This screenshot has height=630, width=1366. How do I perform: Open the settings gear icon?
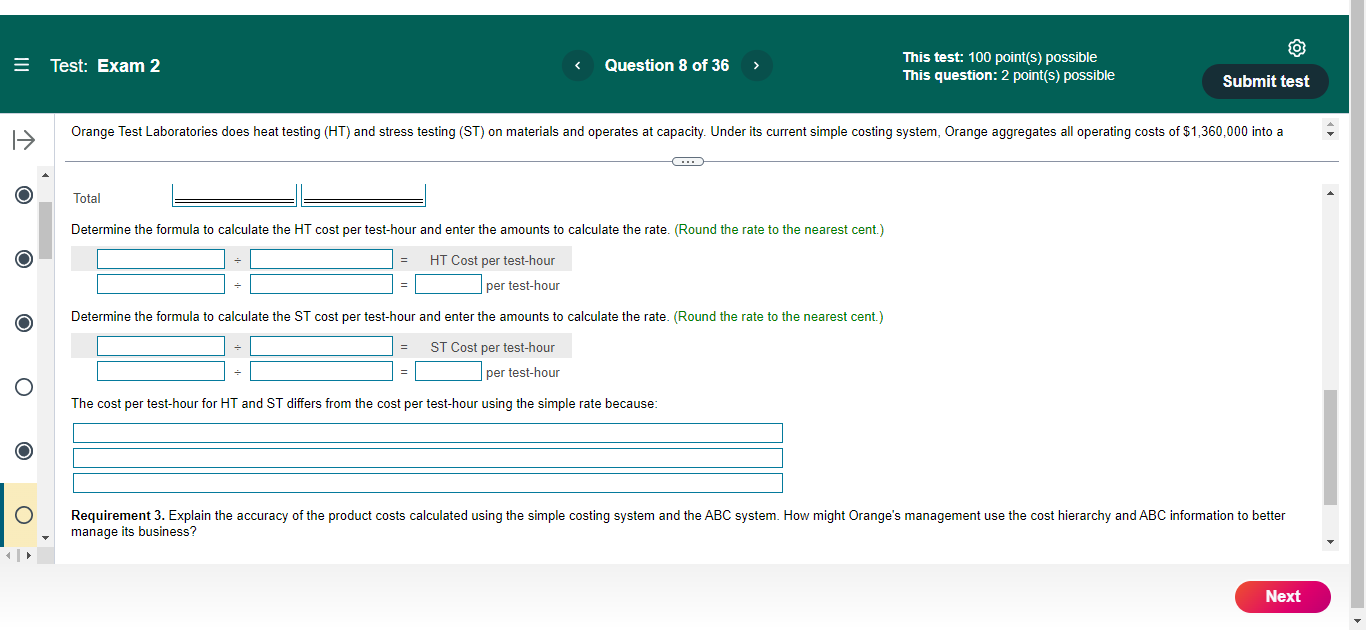(1297, 47)
